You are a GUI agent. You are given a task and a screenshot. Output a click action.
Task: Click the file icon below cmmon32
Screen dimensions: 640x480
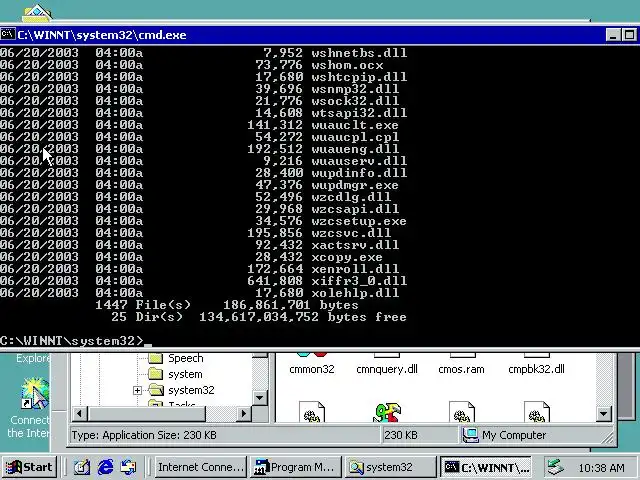(x=312, y=412)
